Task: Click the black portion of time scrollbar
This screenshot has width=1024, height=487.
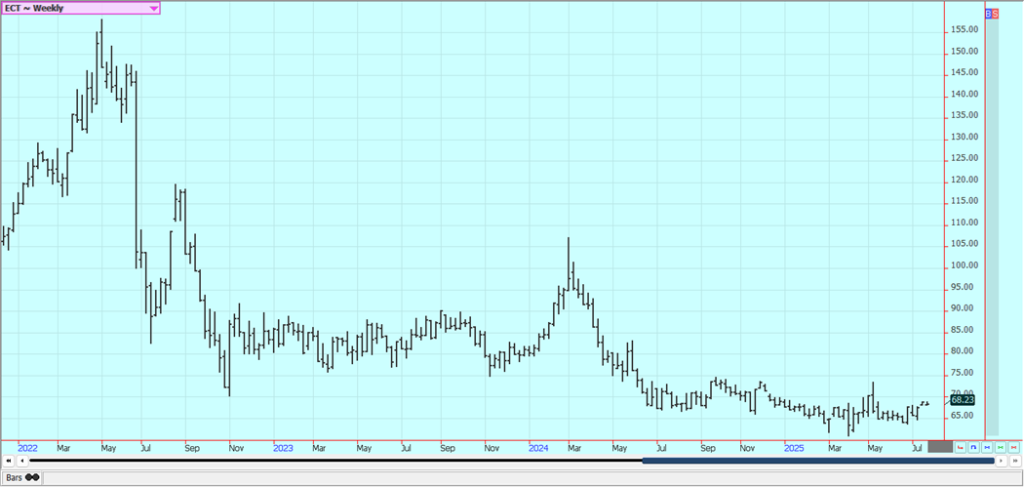Action: pyautogui.click(x=336, y=461)
